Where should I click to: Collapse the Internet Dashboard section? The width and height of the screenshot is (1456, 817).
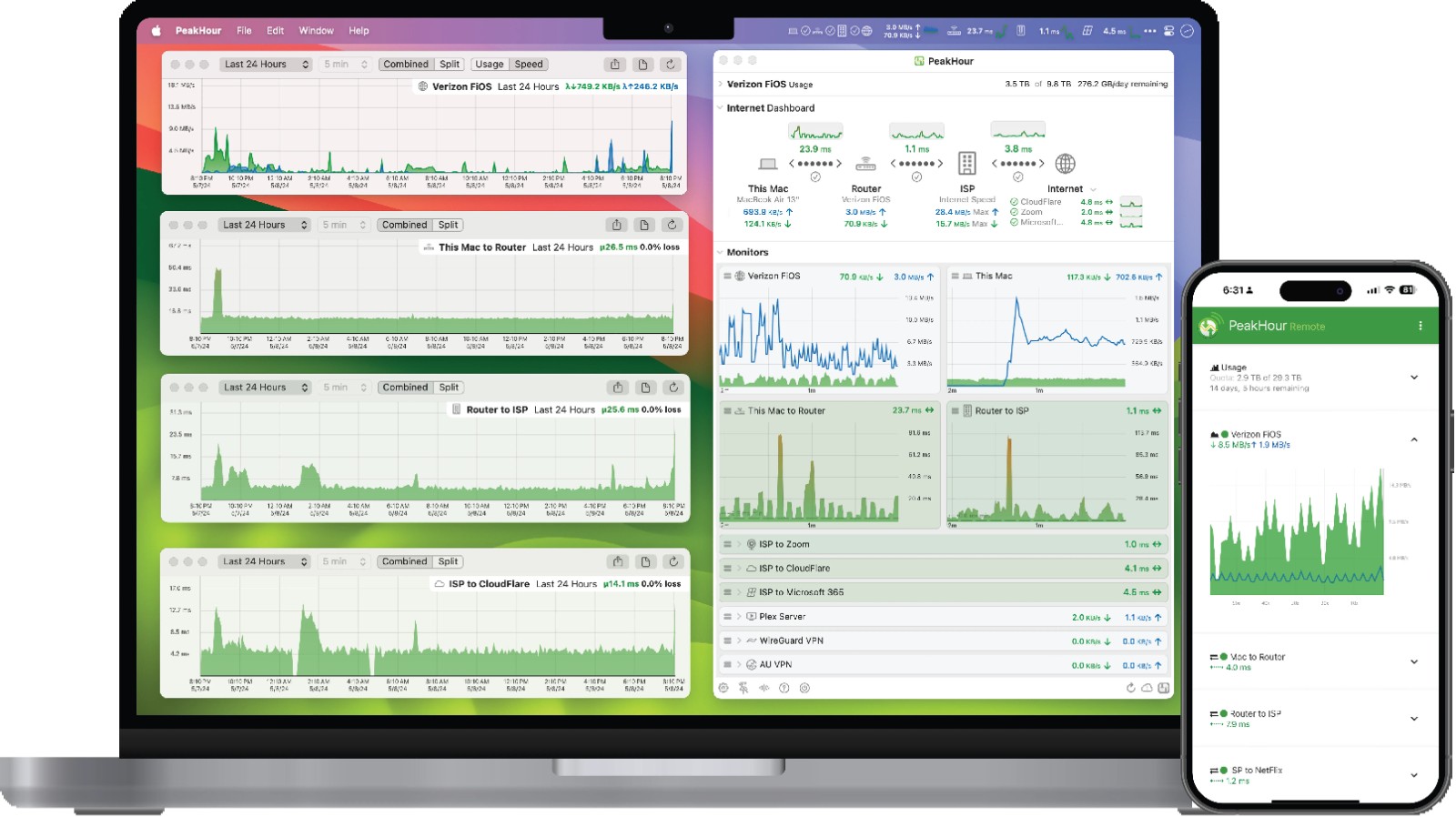coord(720,108)
